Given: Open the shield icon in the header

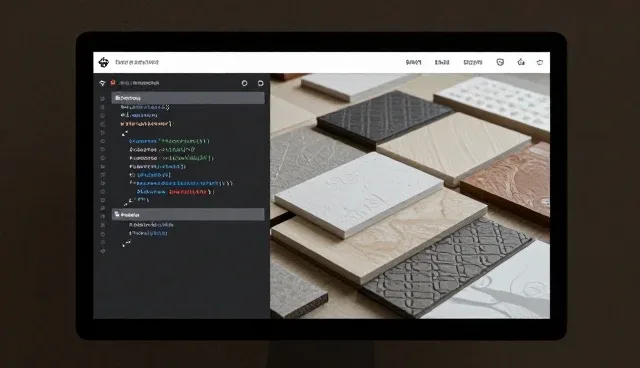Looking at the screenshot, I should (500, 62).
